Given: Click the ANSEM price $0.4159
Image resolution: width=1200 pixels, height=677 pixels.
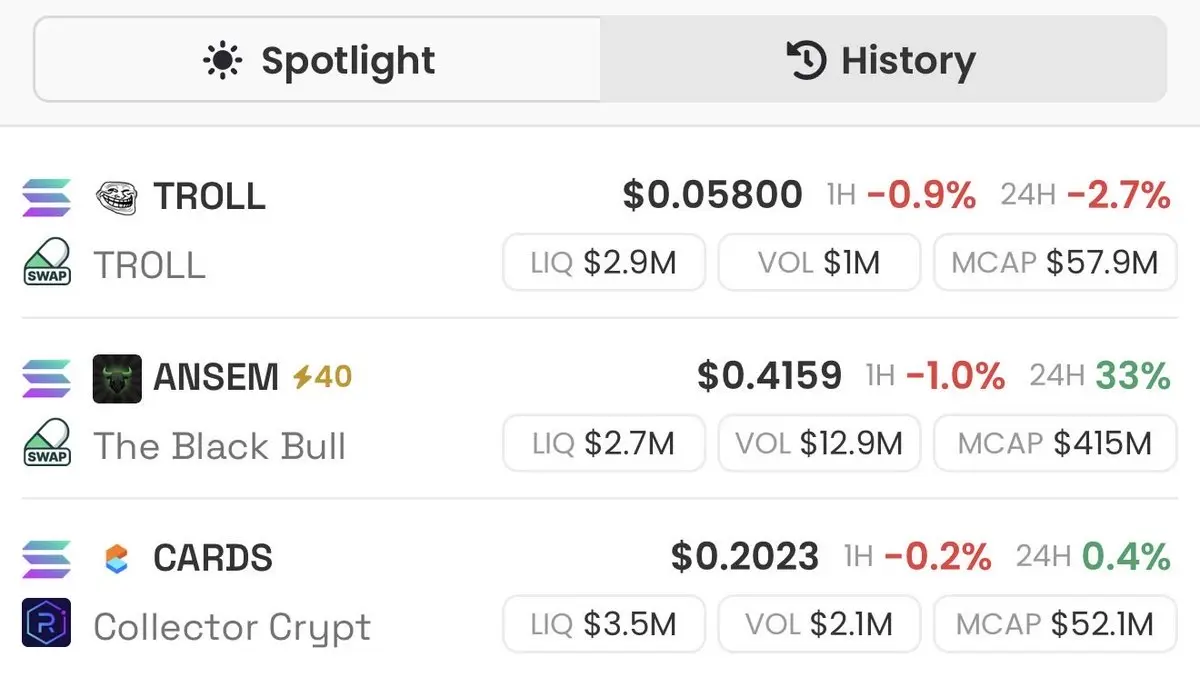Looking at the screenshot, I should tap(770, 376).
